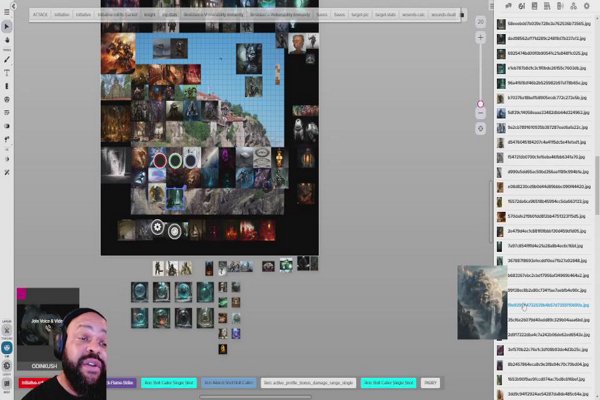600x400 pixels.
Task: Open the Compendium tab
Action: click(x=547, y=6)
